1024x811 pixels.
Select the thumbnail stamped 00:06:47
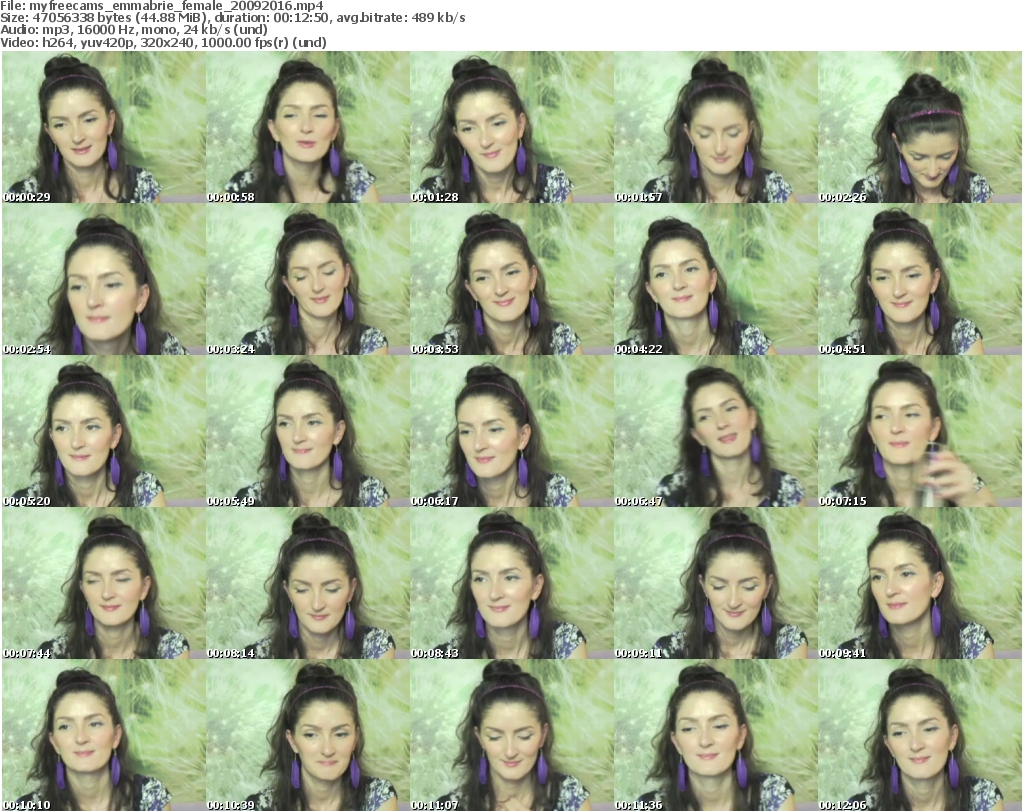716,432
